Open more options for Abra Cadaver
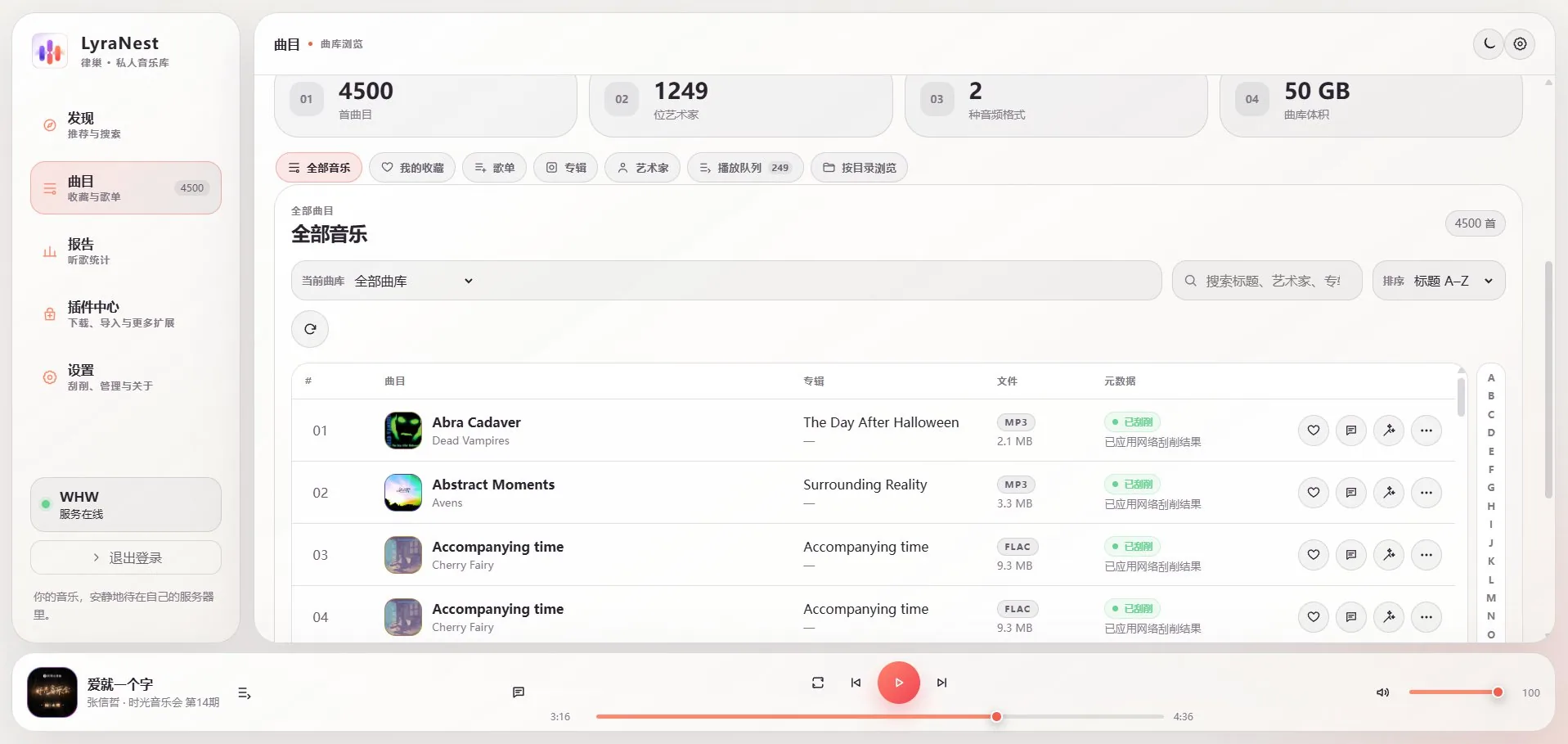This screenshot has width=1568, height=744. click(x=1426, y=431)
